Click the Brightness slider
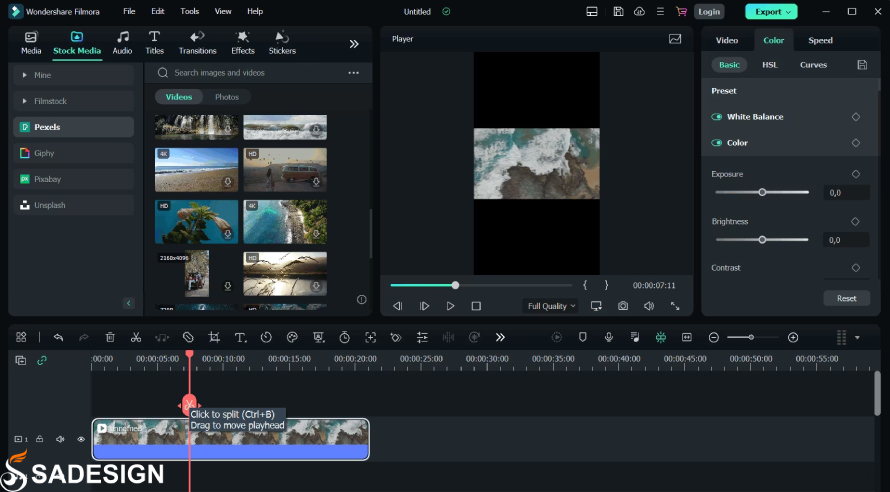The width and height of the screenshot is (890, 492). click(762, 239)
